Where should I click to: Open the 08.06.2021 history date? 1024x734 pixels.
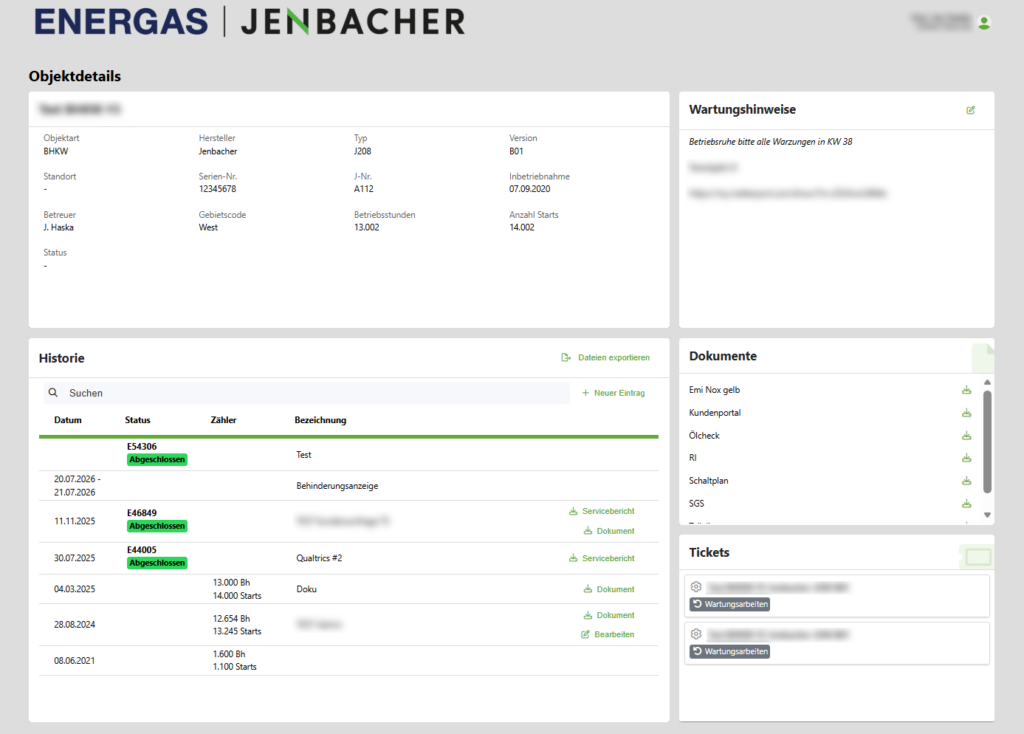pos(74,661)
